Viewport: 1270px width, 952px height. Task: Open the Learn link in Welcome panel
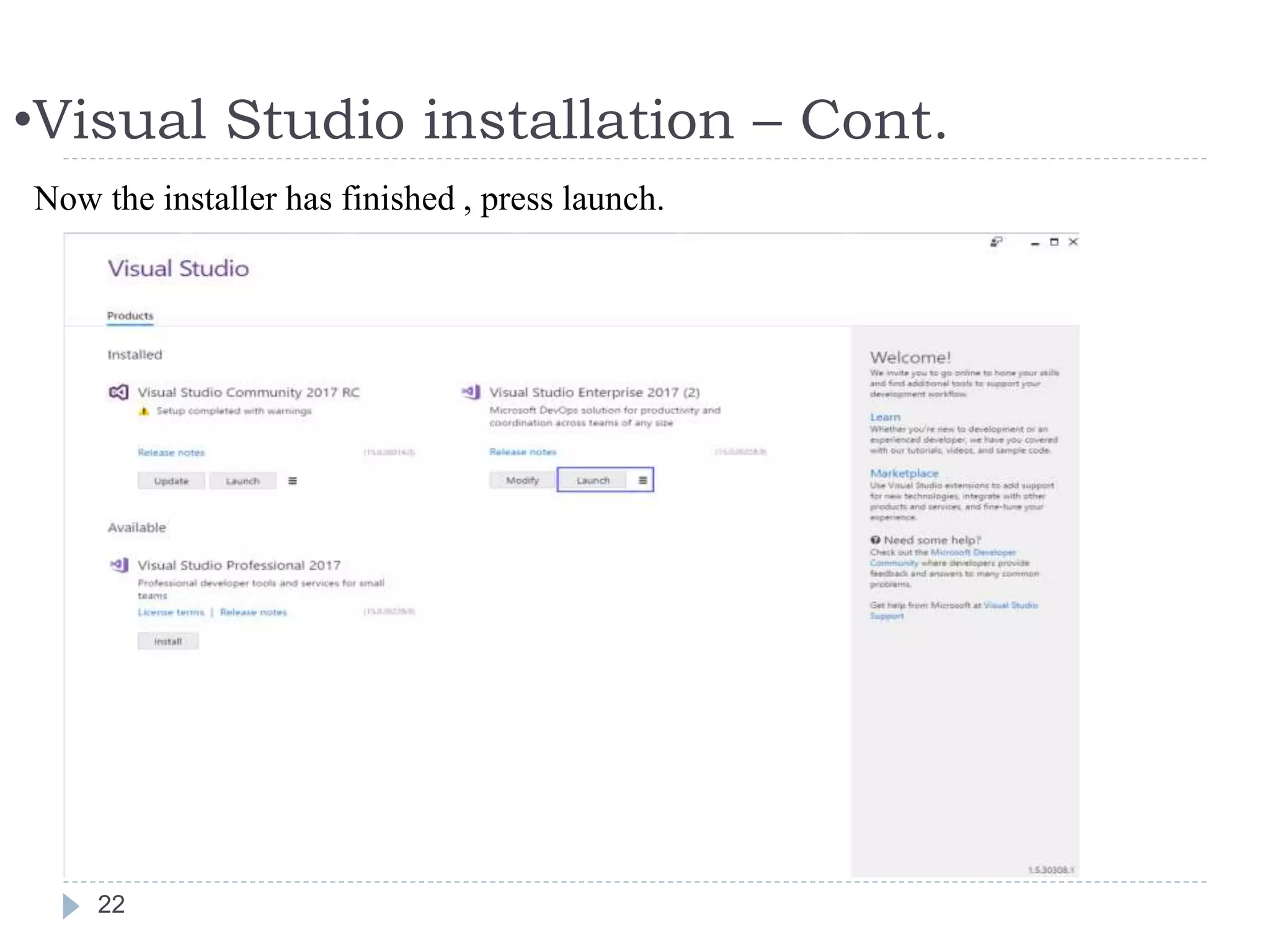(885, 417)
